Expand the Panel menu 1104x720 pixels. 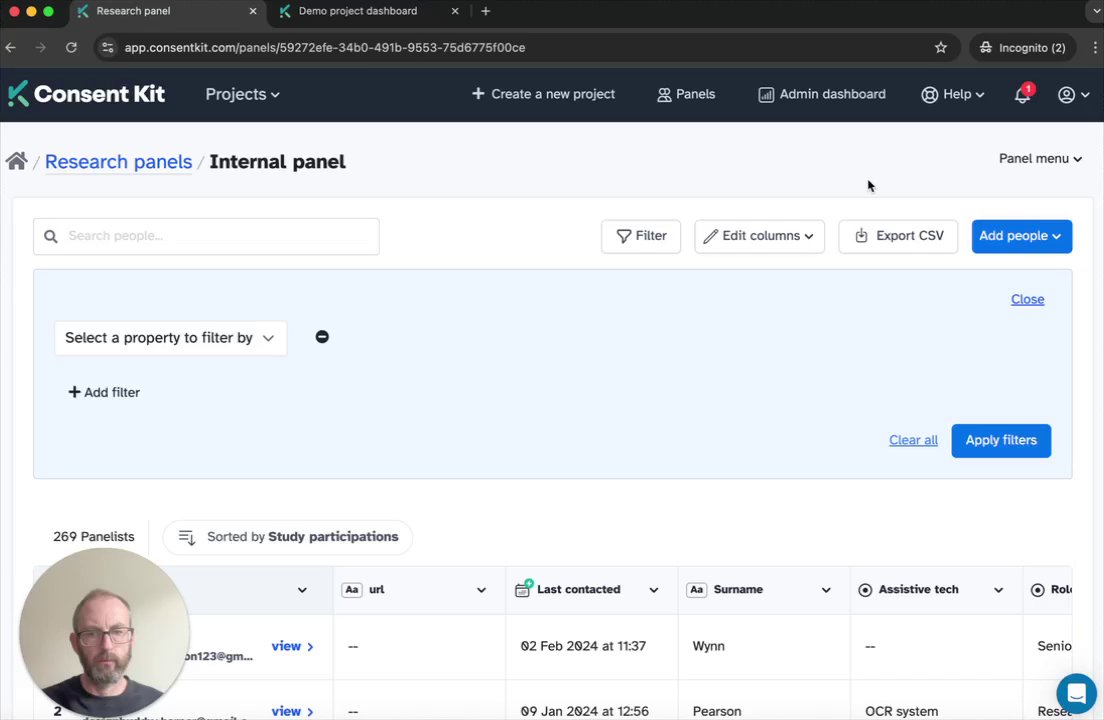(1040, 158)
